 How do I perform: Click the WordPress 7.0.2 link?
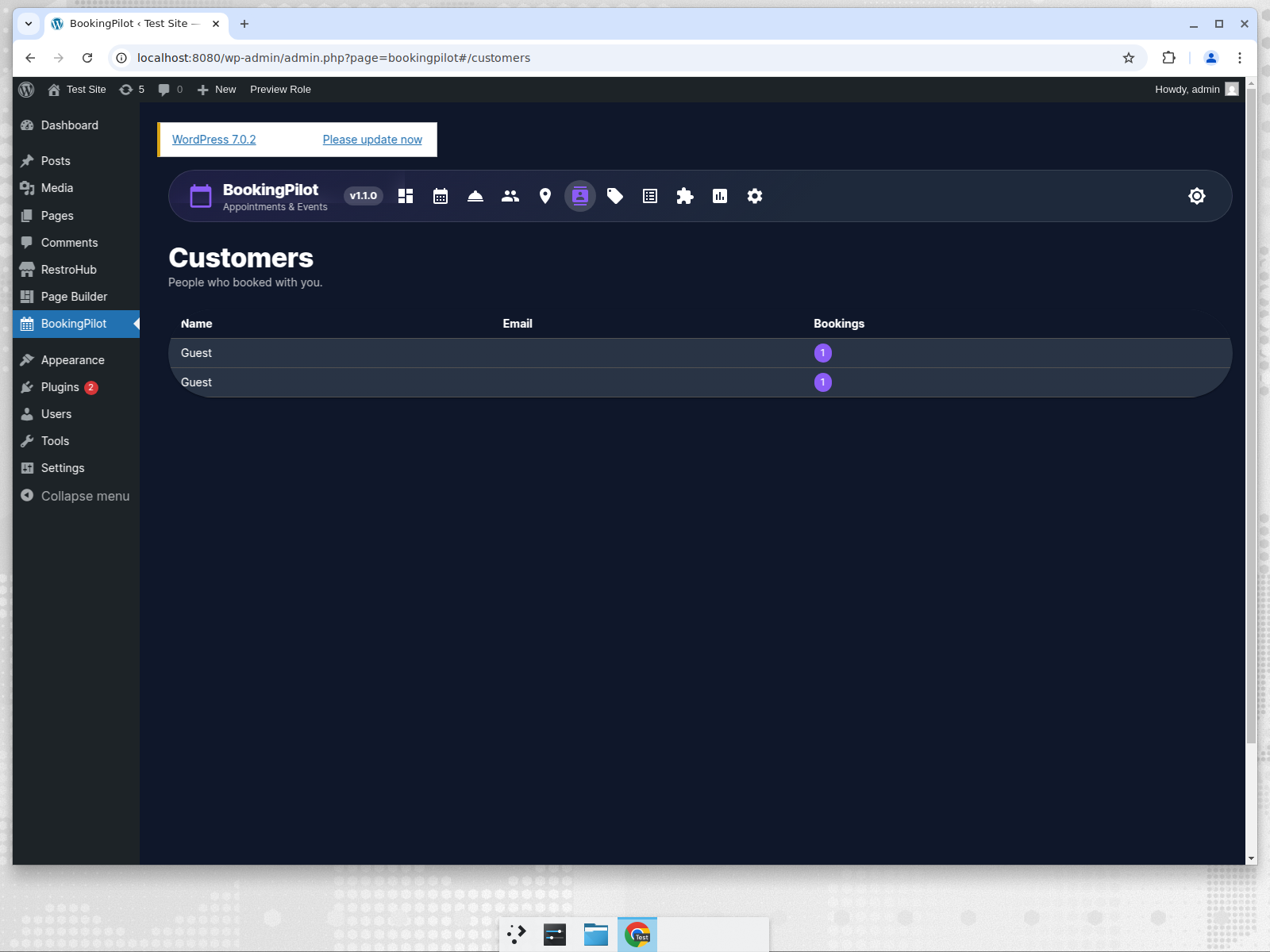click(214, 140)
